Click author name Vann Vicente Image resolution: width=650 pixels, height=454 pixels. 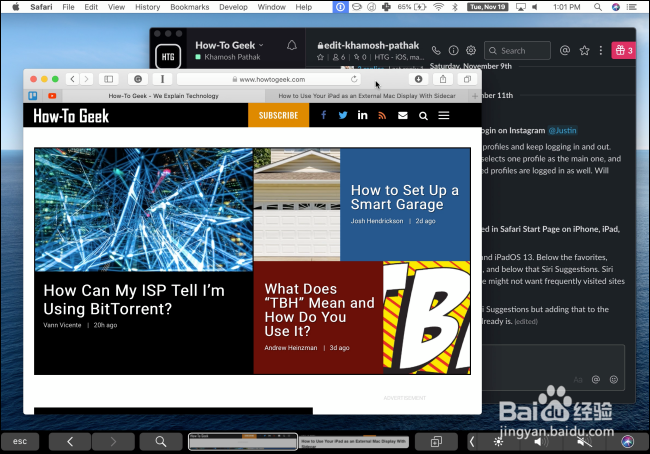pyautogui.click(x=62, y=325)
